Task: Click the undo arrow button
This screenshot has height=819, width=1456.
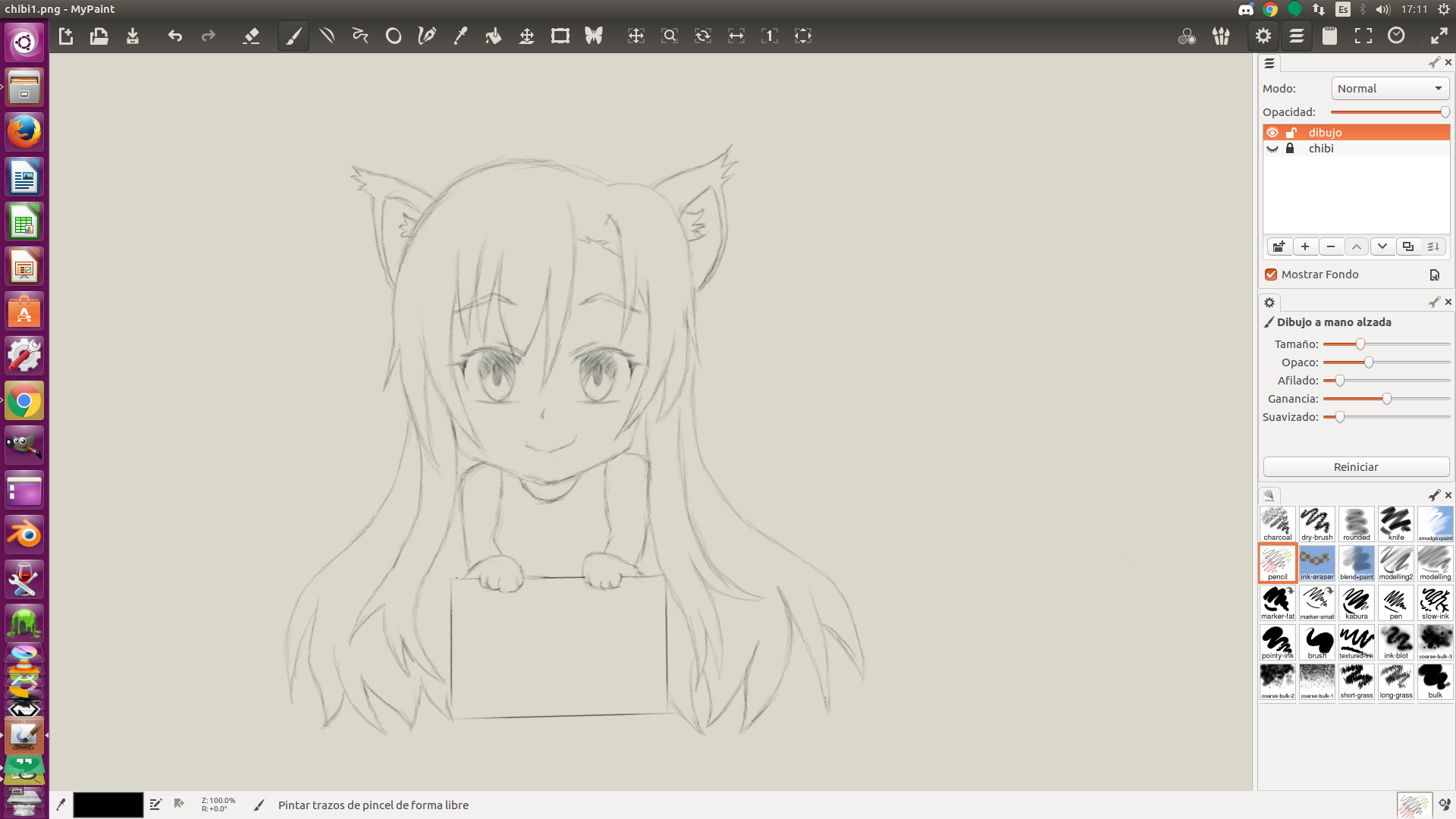Action: click(x=175, y=36)
